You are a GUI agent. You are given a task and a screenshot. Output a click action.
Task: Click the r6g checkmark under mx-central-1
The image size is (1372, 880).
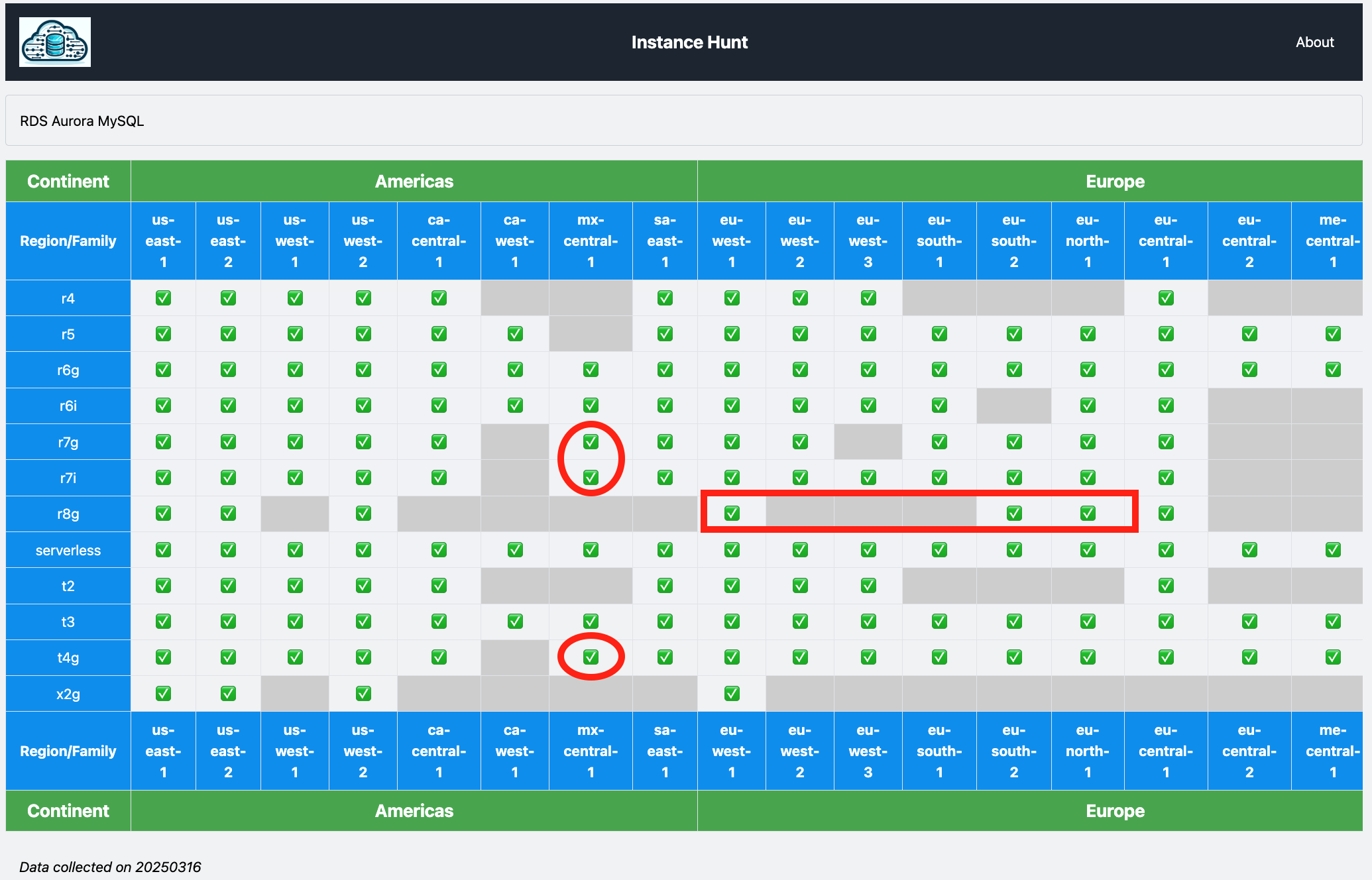pyautogui.click(x=591, y=370)
